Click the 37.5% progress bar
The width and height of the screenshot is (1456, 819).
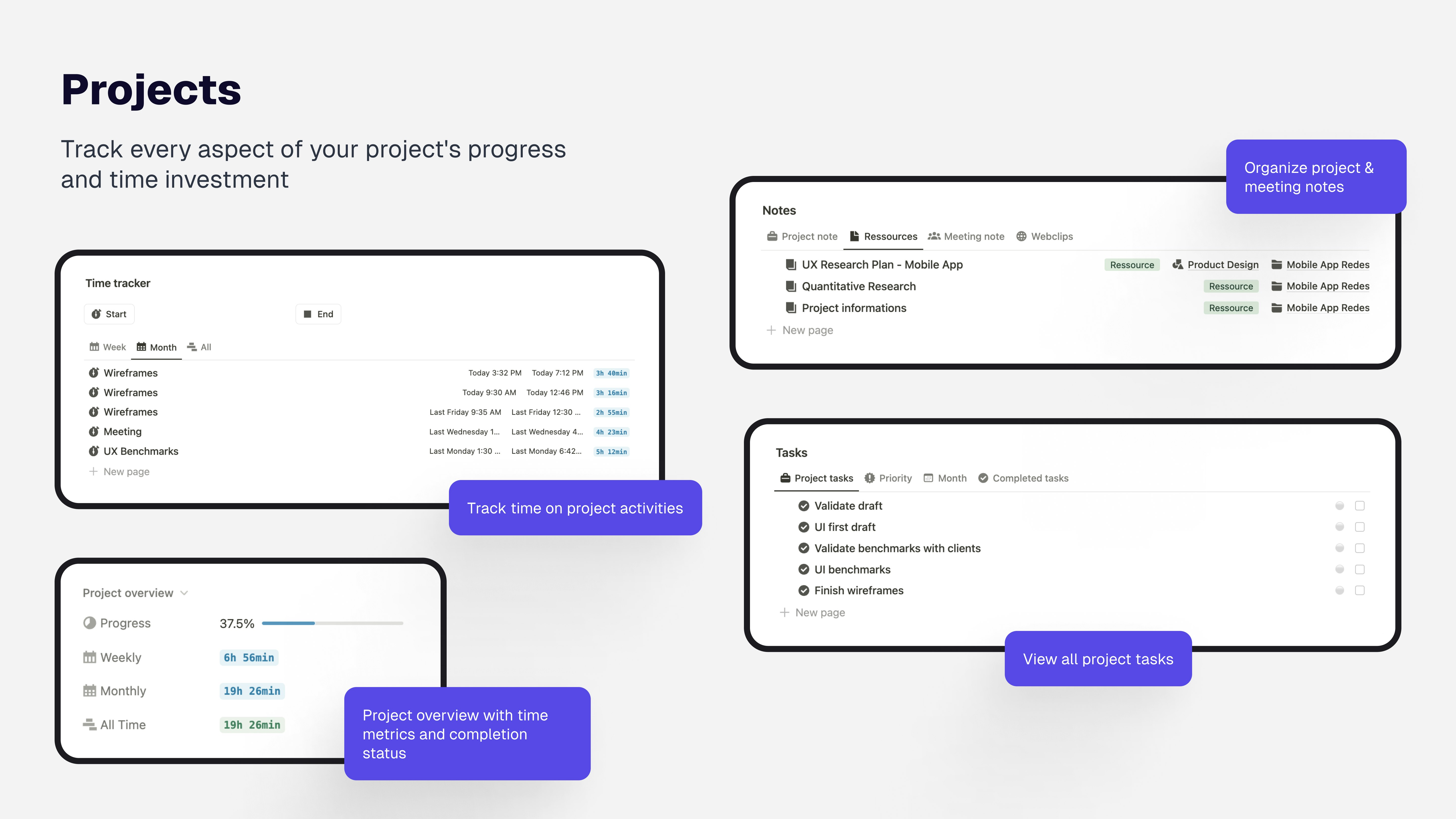tap(333, 623)
